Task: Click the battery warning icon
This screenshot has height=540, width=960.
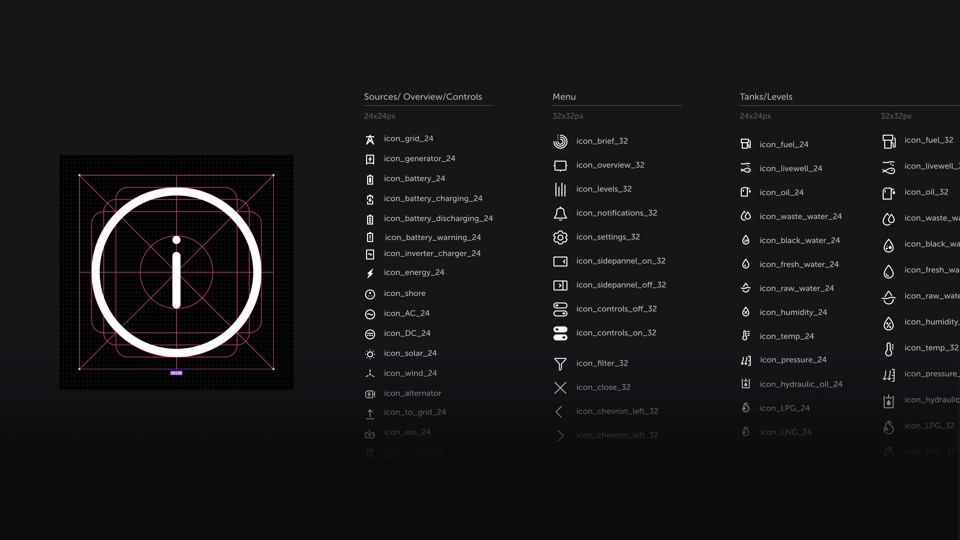Action: (370, 237)
